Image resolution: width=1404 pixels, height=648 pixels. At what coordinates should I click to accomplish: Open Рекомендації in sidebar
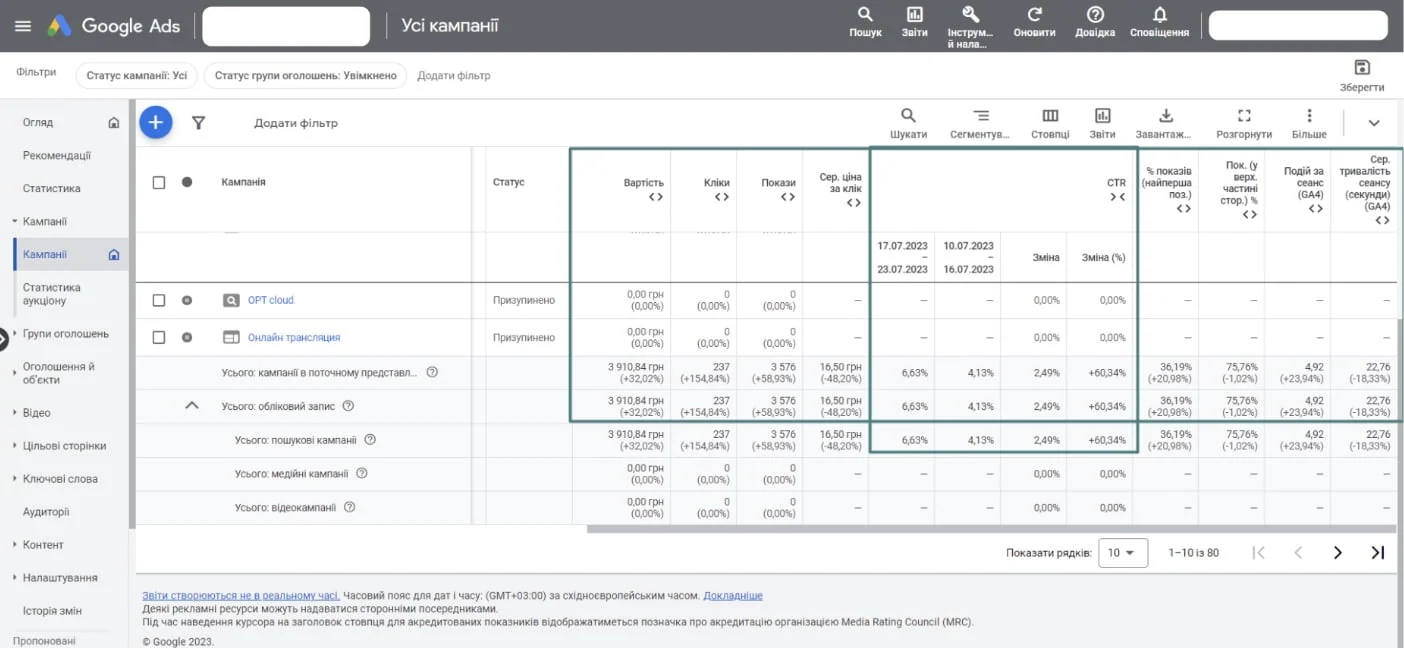pos(57,156)
